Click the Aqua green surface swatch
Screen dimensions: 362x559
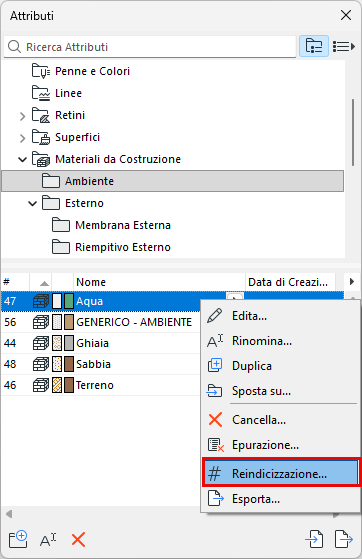pyautogui.click(x=69, y=301)
